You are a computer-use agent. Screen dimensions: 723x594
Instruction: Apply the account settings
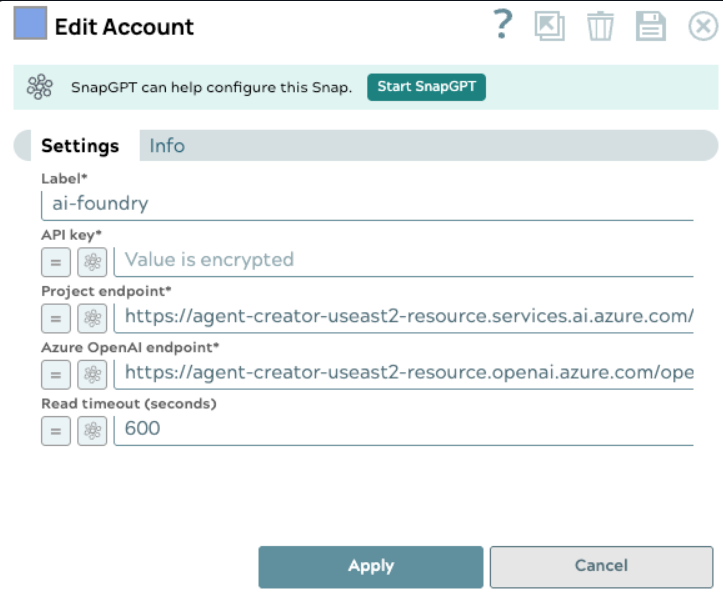pos(371,567)
